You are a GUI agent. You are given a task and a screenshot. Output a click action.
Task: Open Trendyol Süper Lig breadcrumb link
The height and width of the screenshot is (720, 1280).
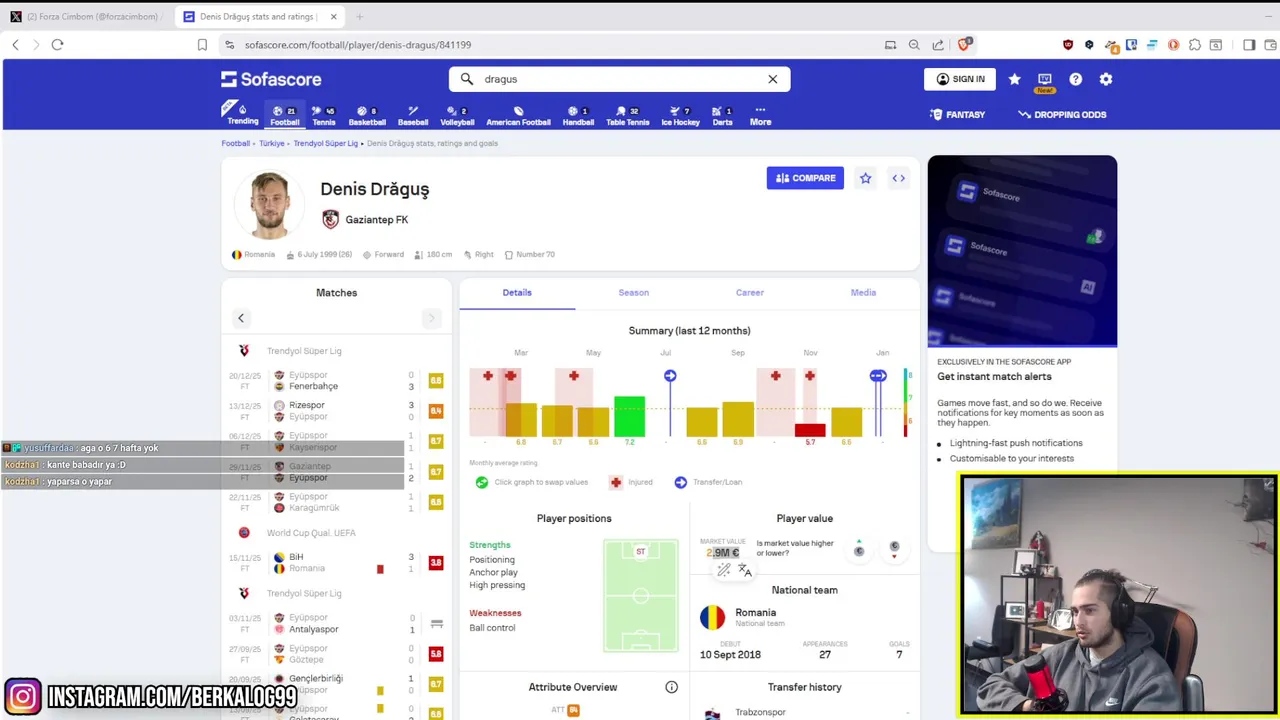tap(325, 143)
